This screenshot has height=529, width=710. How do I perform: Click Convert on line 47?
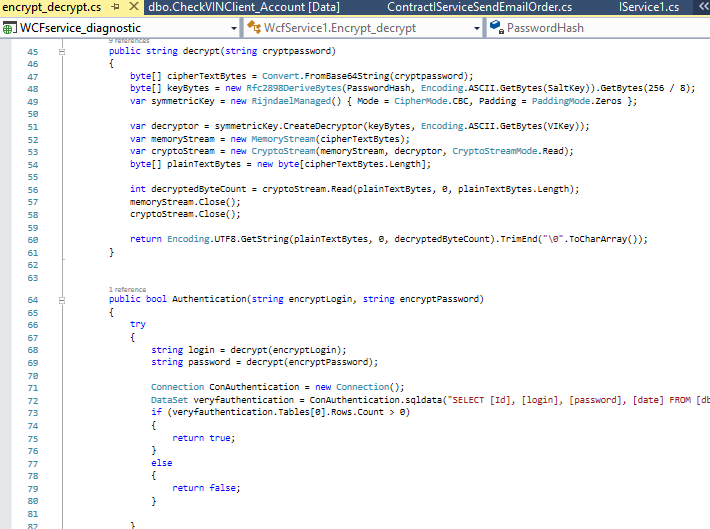click(x=280, y=76)
